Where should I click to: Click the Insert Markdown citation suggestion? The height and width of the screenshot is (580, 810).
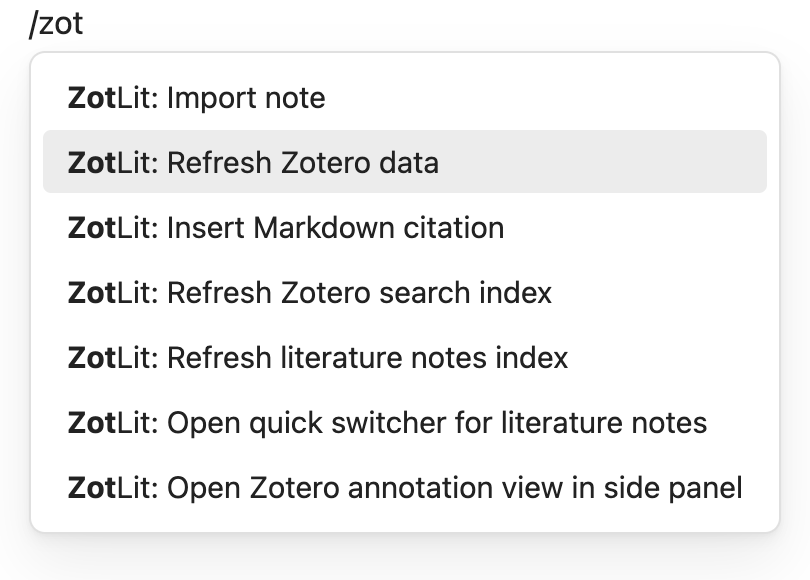tap(404, 227)
